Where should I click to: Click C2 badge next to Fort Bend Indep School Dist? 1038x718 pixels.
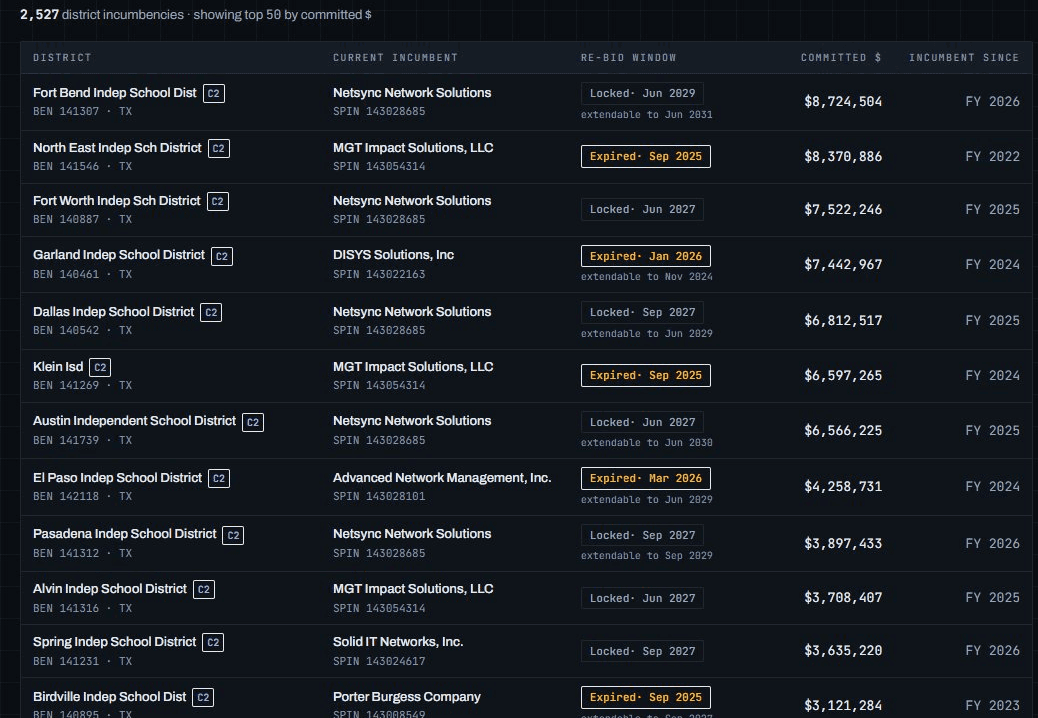213,93
